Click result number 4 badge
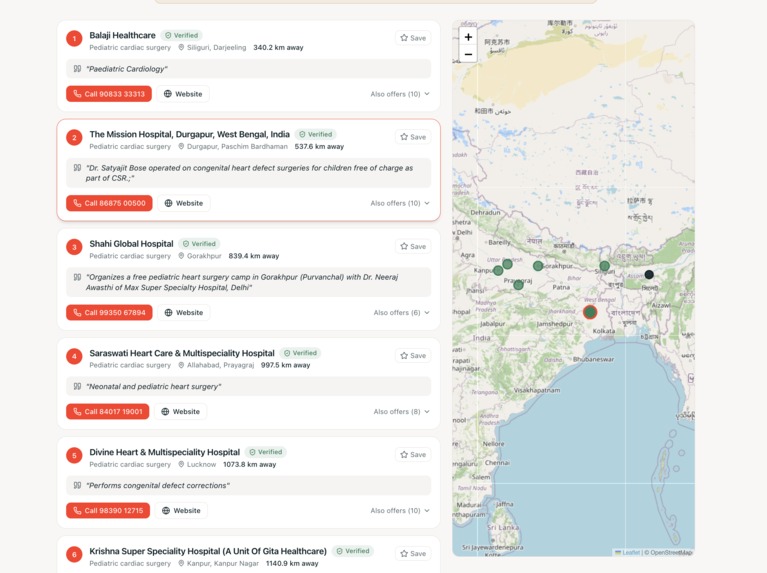This screenshot has width=767, height=573. click(74, 356)
